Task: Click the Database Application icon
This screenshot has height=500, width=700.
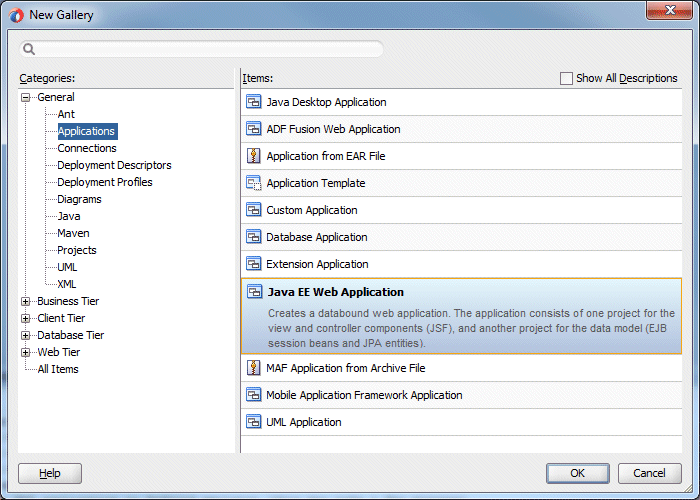Action: click(254, 237)
